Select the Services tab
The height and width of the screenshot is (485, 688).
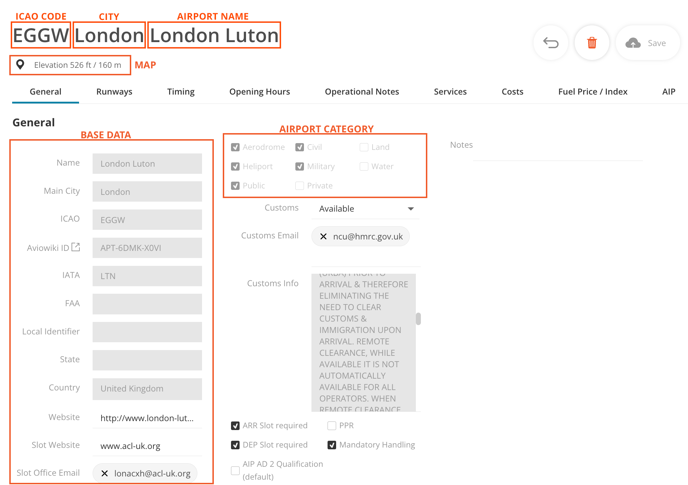tap(450, 91)
